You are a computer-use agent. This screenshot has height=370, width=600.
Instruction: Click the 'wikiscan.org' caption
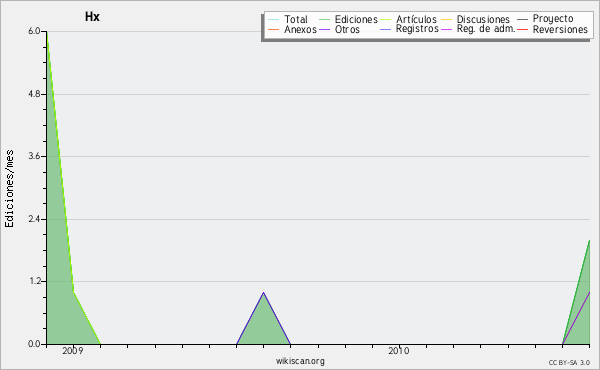pyautogui.click(x=300, y=361)
